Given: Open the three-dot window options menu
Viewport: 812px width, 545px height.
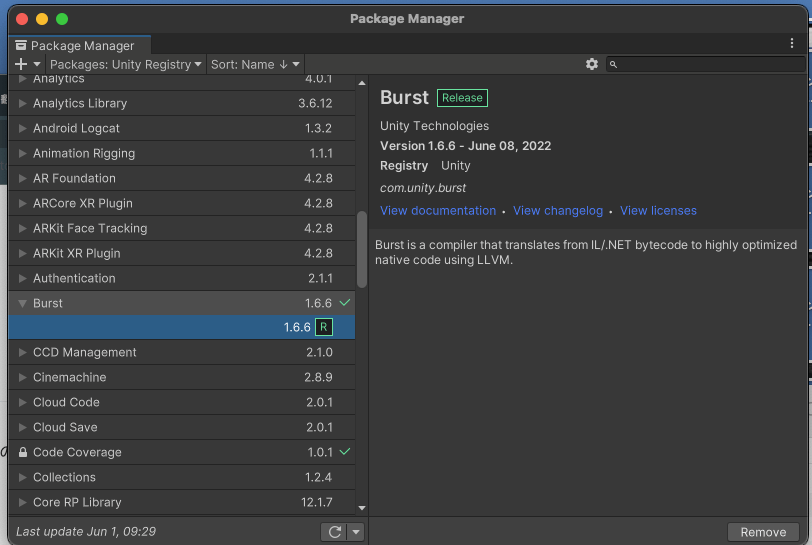Looking at the screenshot, I should [792, 43].
